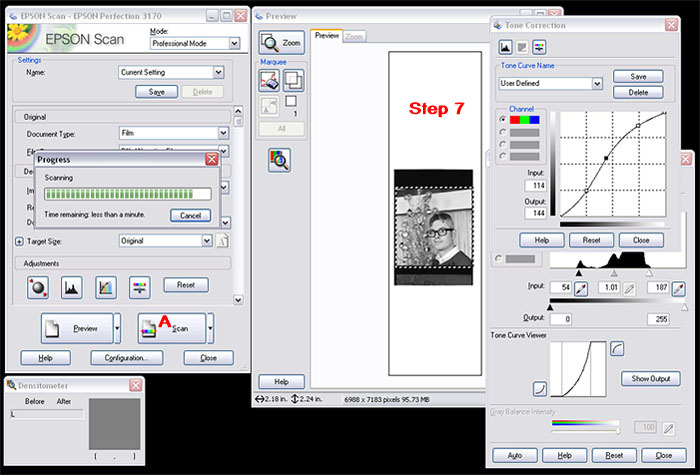Screen dimensions: 700x475
Task: Click the Output field showing 255
Action: click(658, 319)
